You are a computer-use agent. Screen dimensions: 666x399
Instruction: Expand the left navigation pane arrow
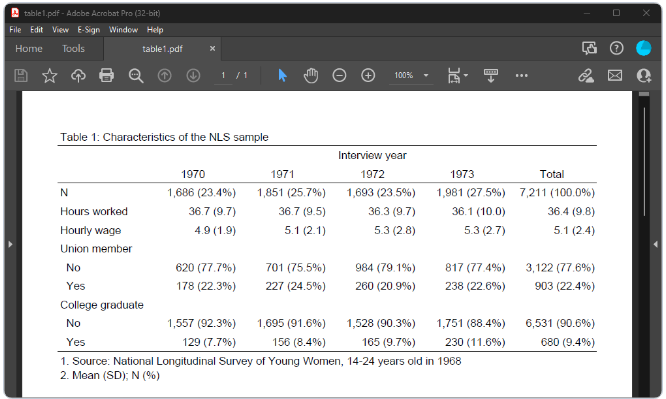(x=10, y=244)
